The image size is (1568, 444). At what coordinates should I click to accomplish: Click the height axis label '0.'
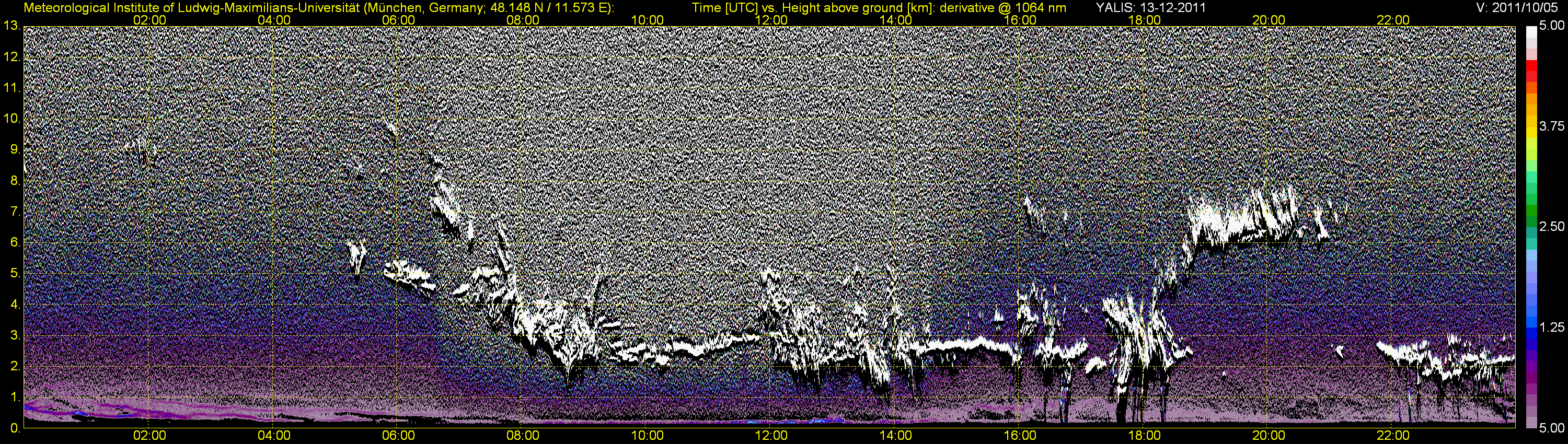pyautogui.click(x=16, y=428)
